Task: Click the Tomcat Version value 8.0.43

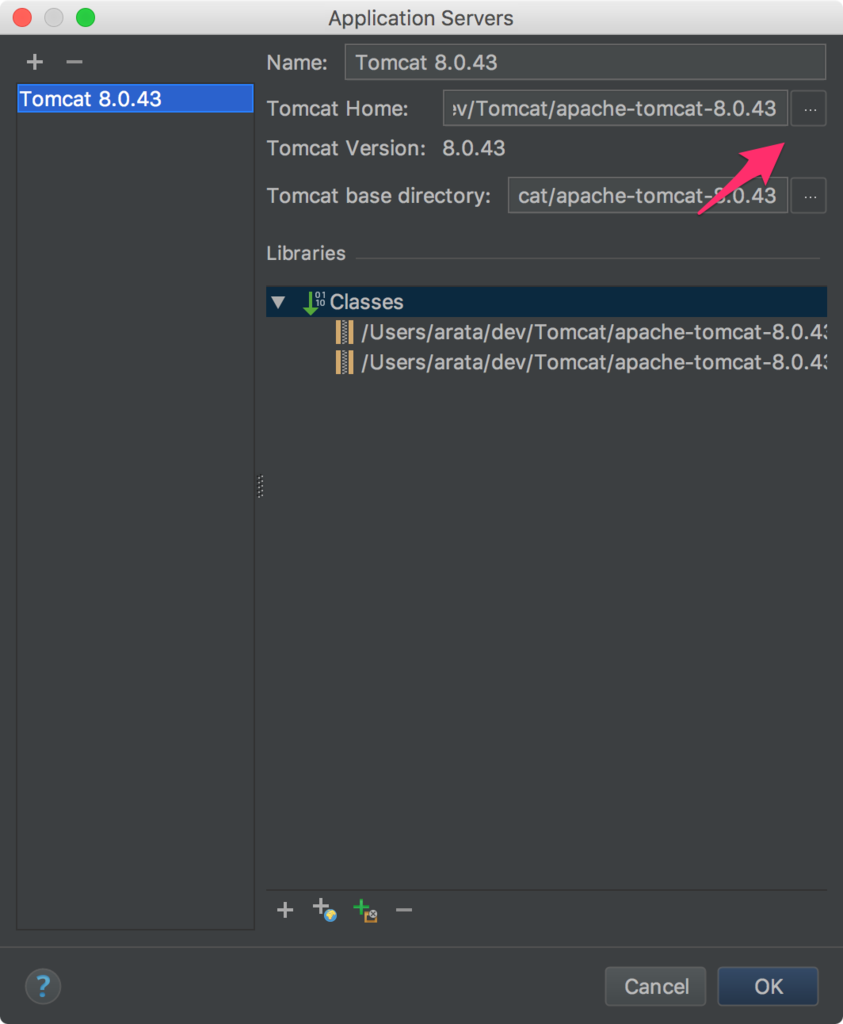Action: [x=473, y=148]
